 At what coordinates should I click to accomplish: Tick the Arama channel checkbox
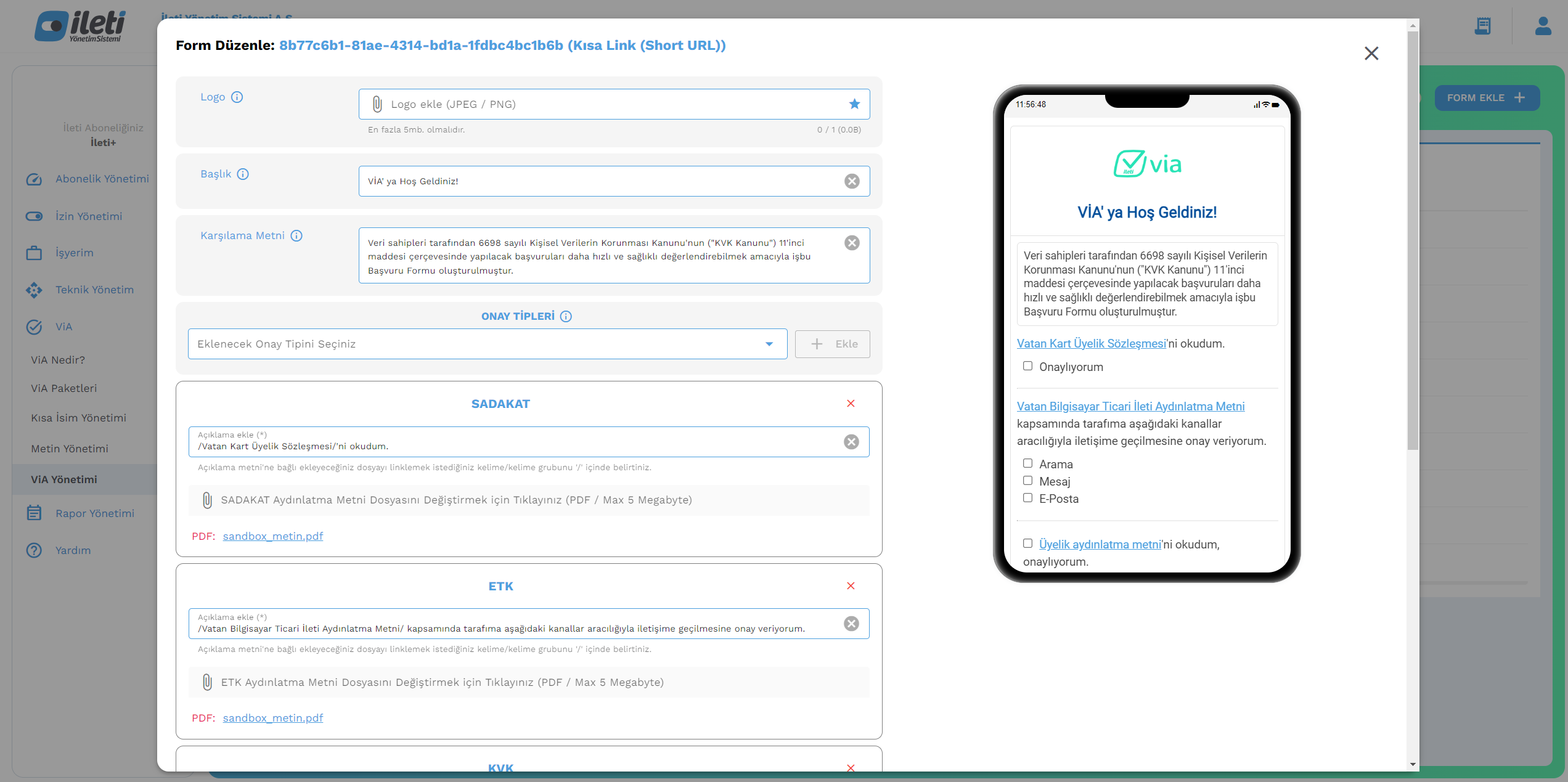click(1027, 463)
